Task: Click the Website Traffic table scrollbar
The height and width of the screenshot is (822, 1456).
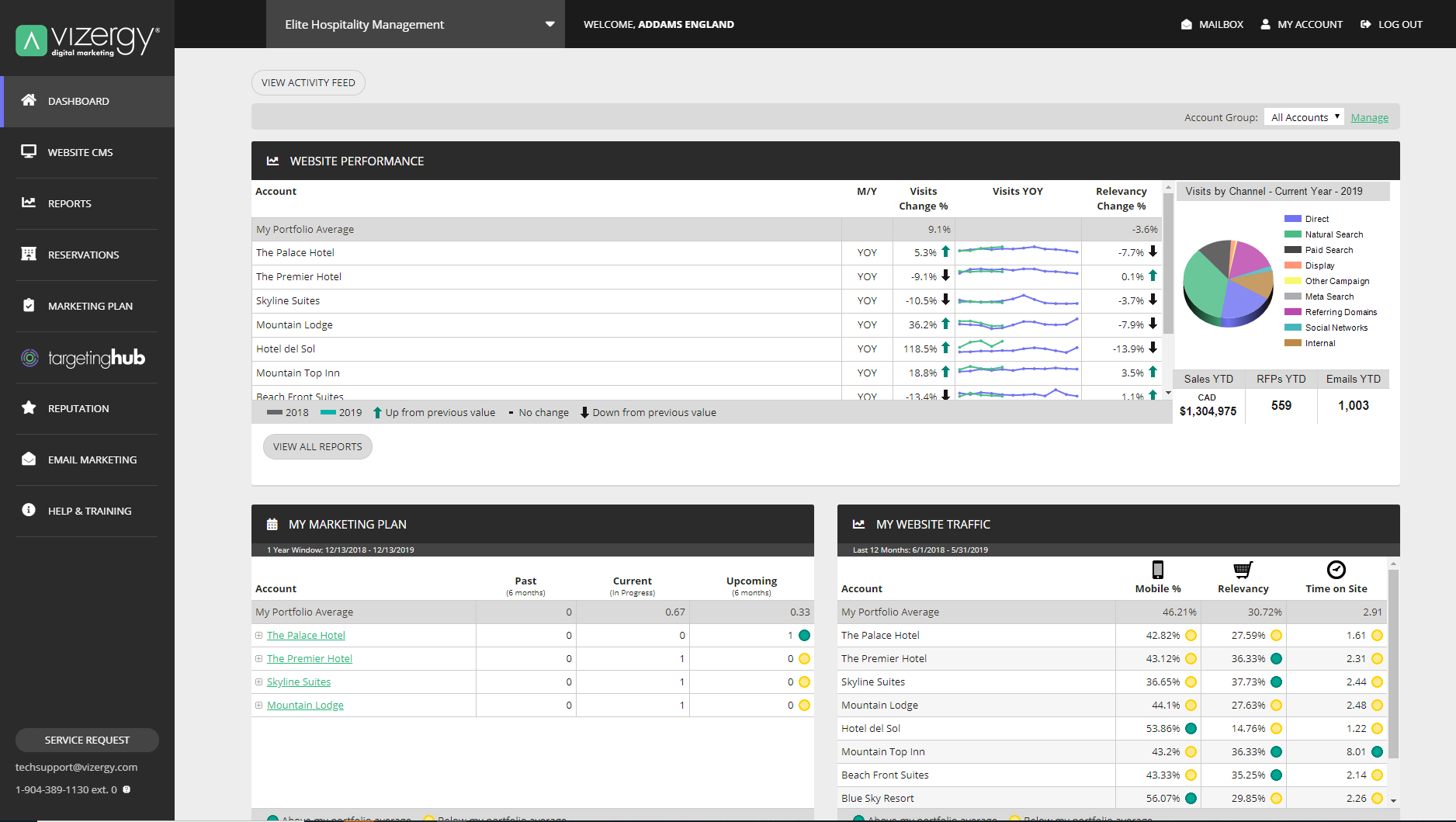Action: pyautogui.click(x=1393, y=664)
